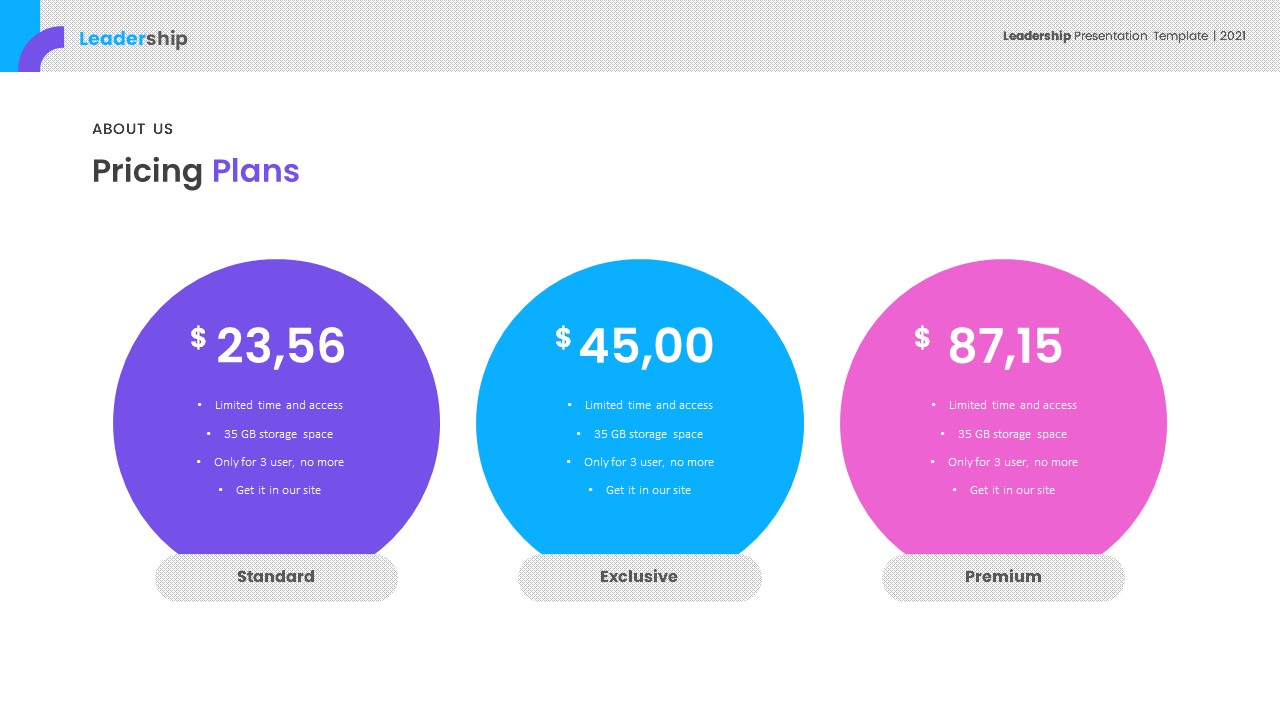Click 'Limited time and access' in the blue circle
This screenshot has width=1280, height=720.
[648, 405]
